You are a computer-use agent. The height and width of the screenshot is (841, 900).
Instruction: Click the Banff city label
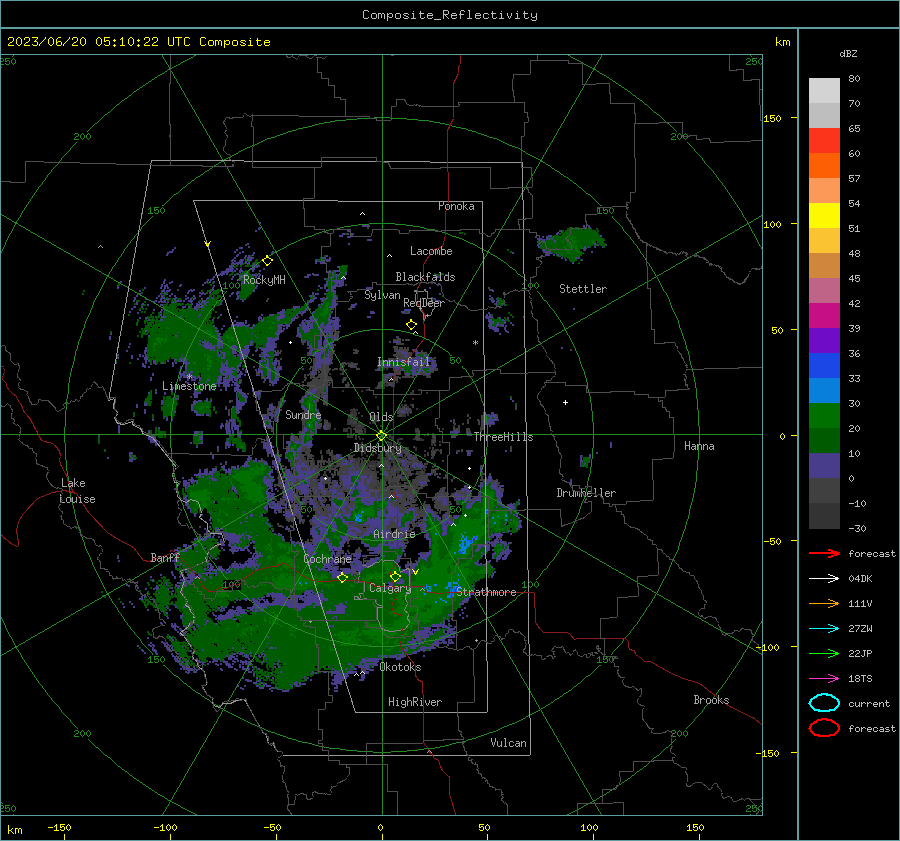pyautogui.click(x=165, y=558)
